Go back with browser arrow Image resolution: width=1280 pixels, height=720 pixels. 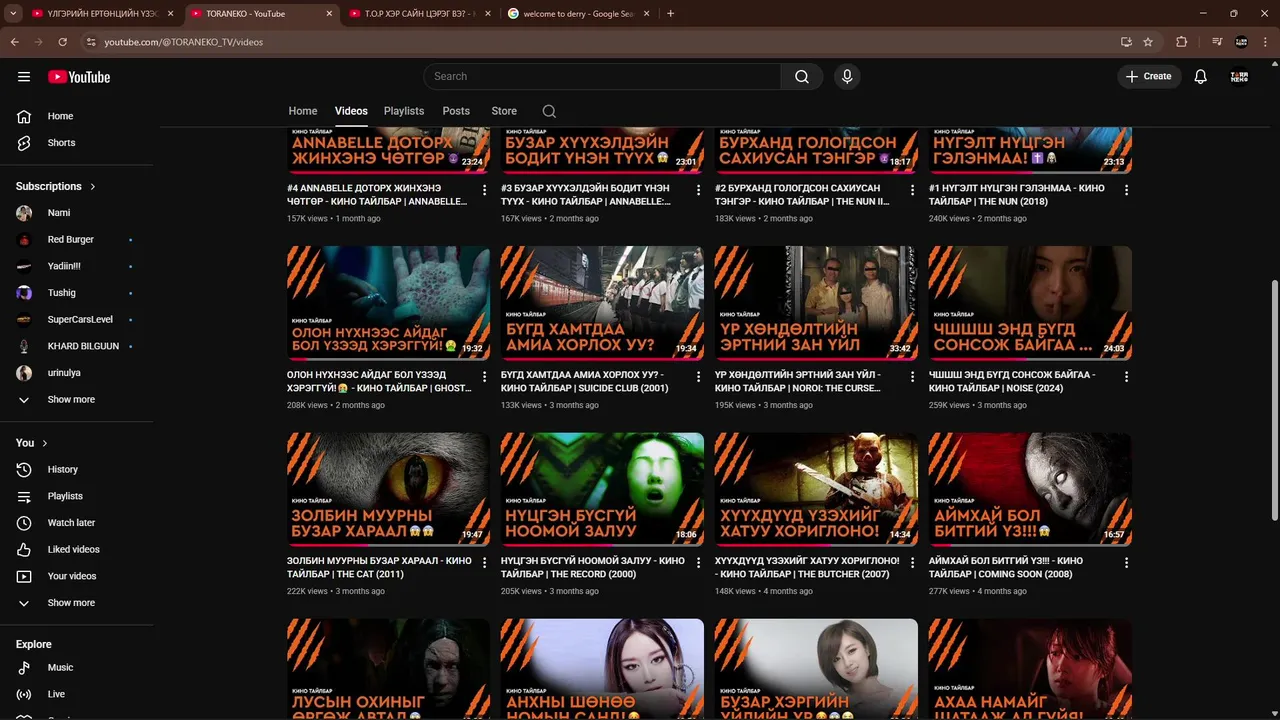(x=14, y=42)
